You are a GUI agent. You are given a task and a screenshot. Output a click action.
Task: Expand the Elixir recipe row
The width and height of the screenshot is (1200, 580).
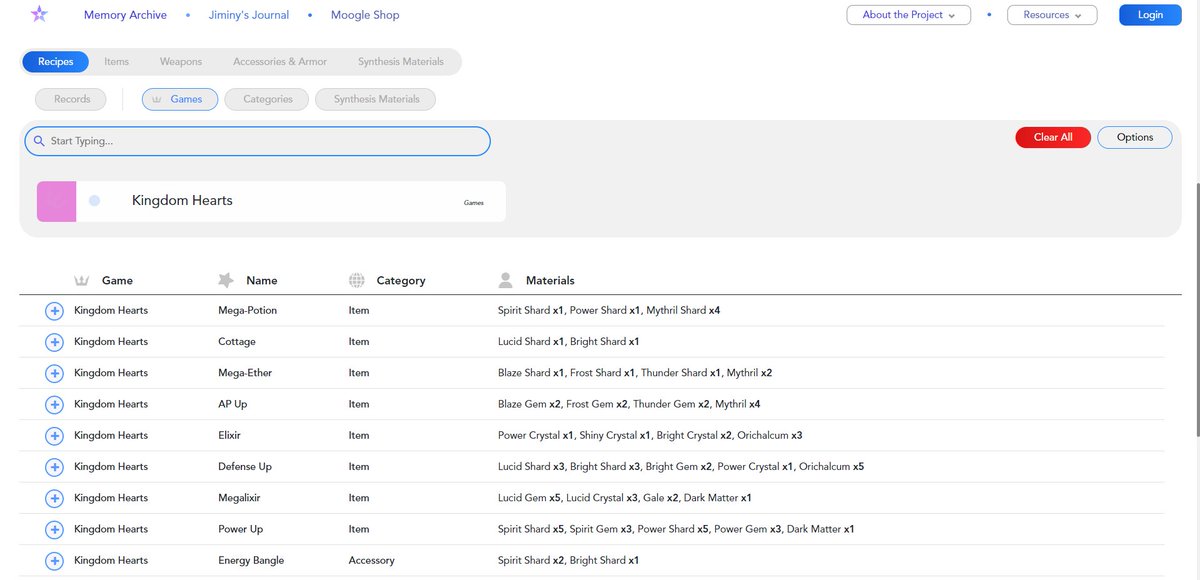[55, 436]
